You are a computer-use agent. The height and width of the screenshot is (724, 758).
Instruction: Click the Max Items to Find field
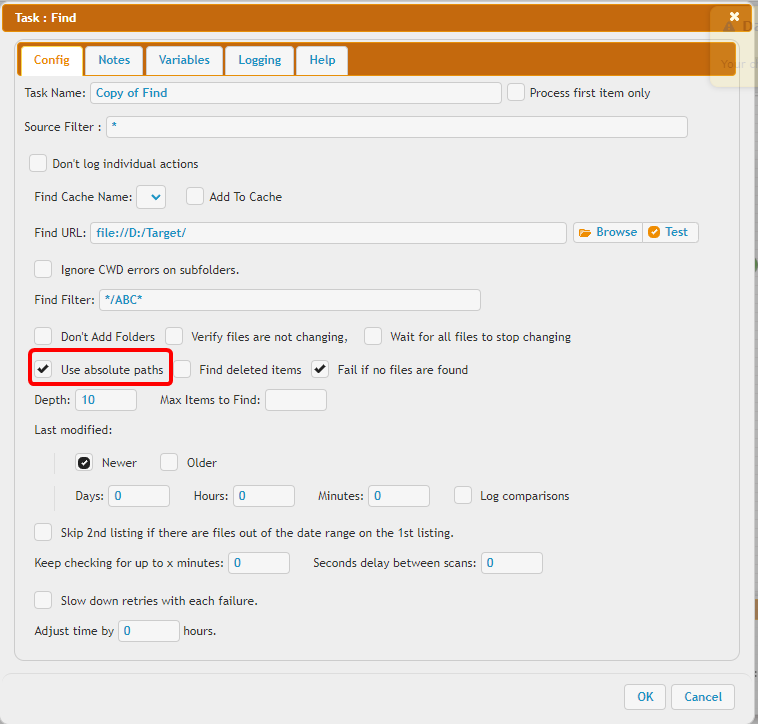[296, 400]
